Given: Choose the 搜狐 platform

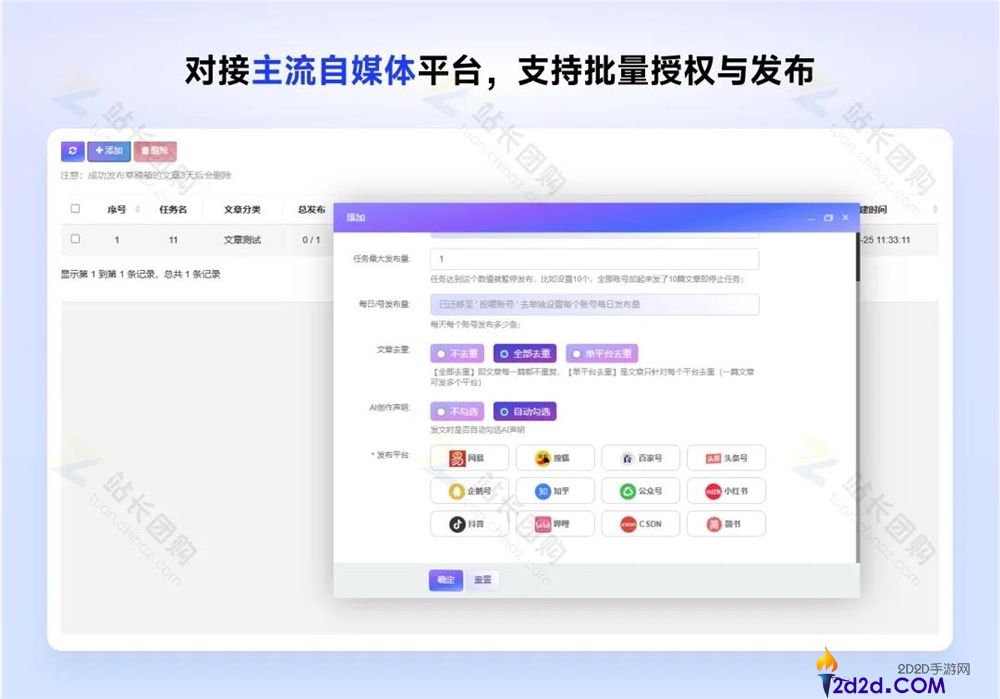Looking at the screenshot, I should (555, 458).
